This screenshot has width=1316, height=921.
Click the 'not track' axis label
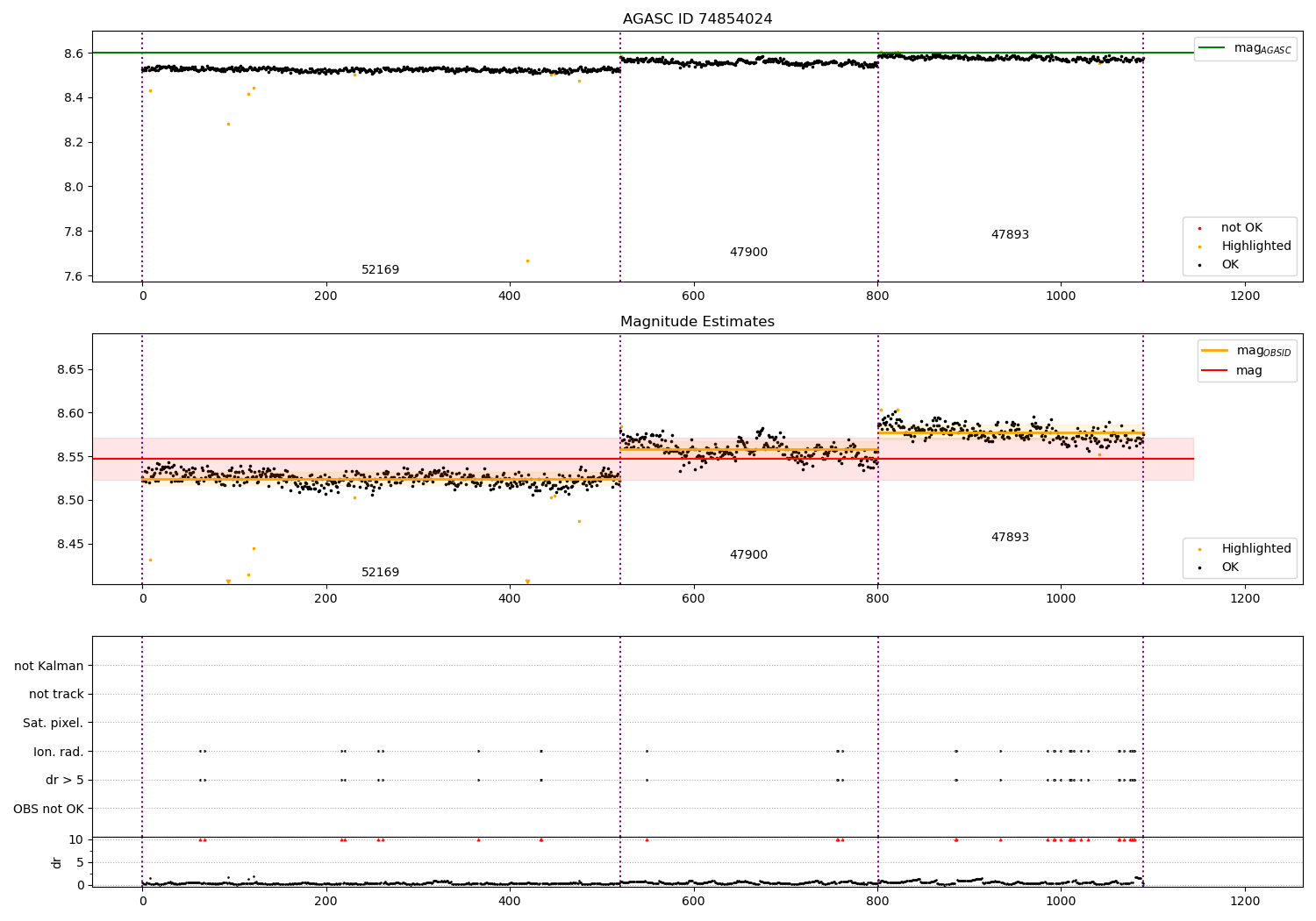point(56,695)
